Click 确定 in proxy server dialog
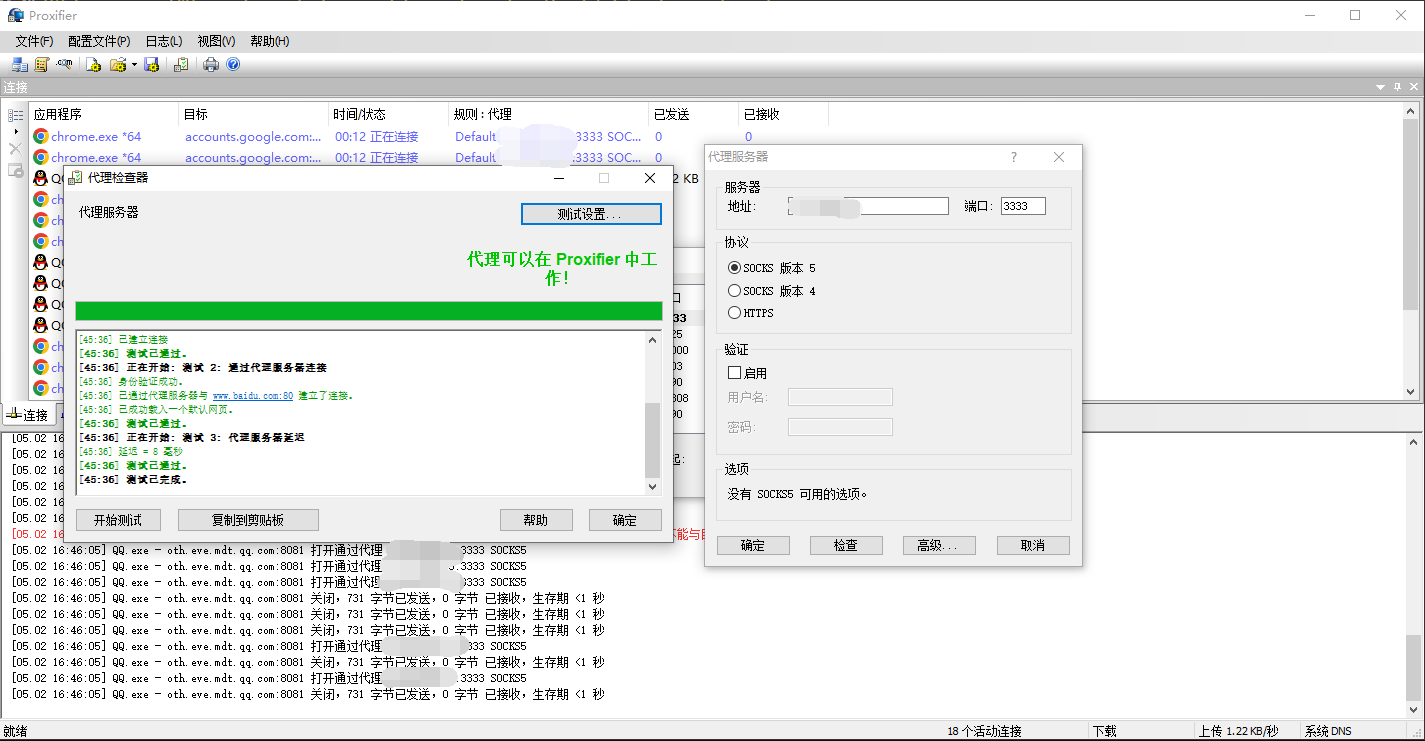 pyautogui.click(x=753, y=545)
